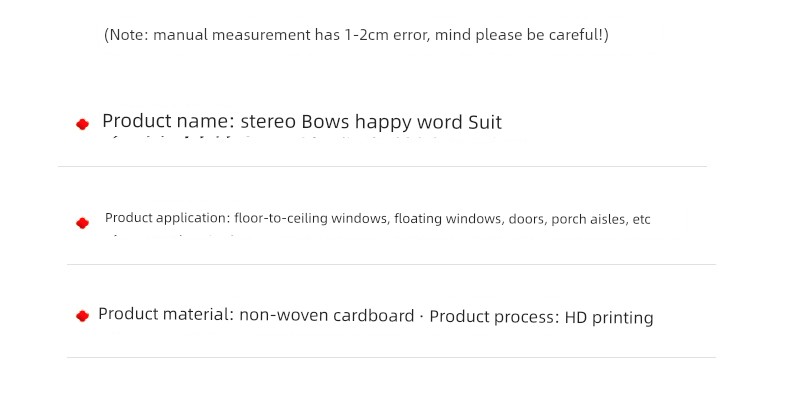Click the 'Product application:' label
790x400 pixels.
[x=167, y=218]
